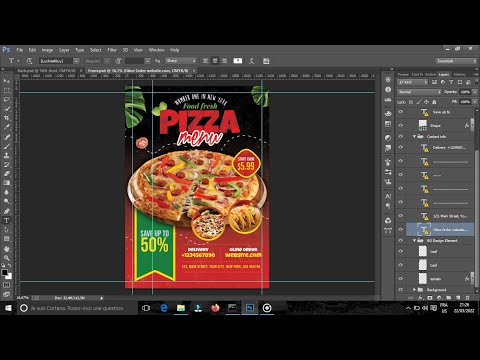Toggle Character and Paragraph panels button

(x=266, y=61)
